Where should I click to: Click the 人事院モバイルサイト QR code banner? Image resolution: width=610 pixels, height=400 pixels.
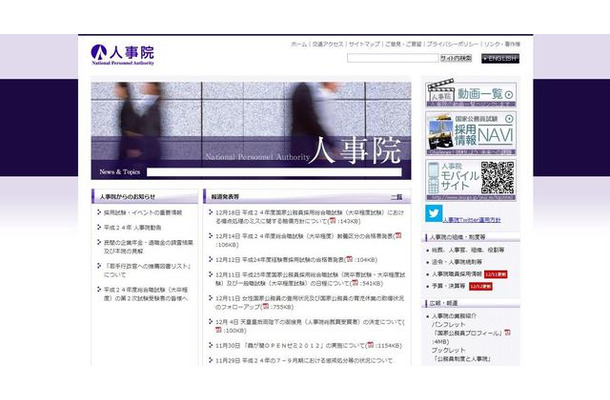[x=471, y=180]
